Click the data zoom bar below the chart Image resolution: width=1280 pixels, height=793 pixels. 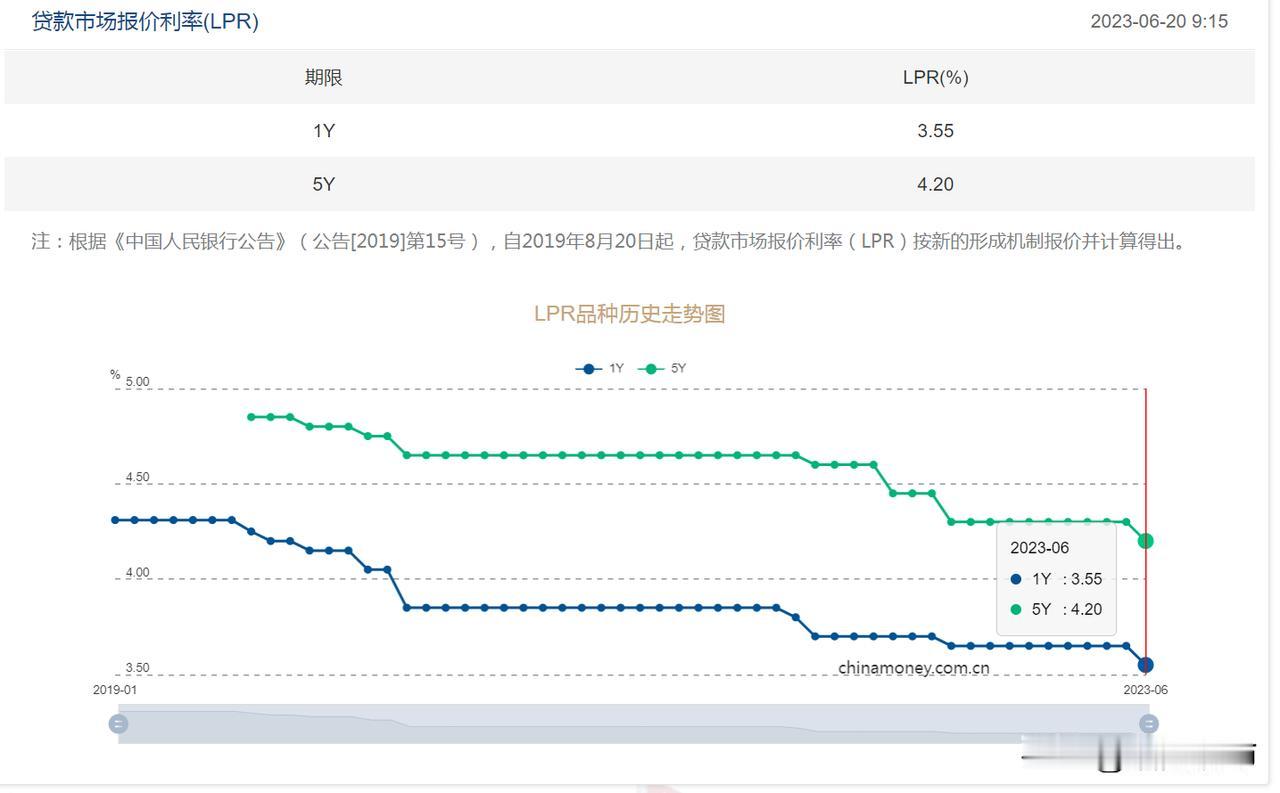633,724
